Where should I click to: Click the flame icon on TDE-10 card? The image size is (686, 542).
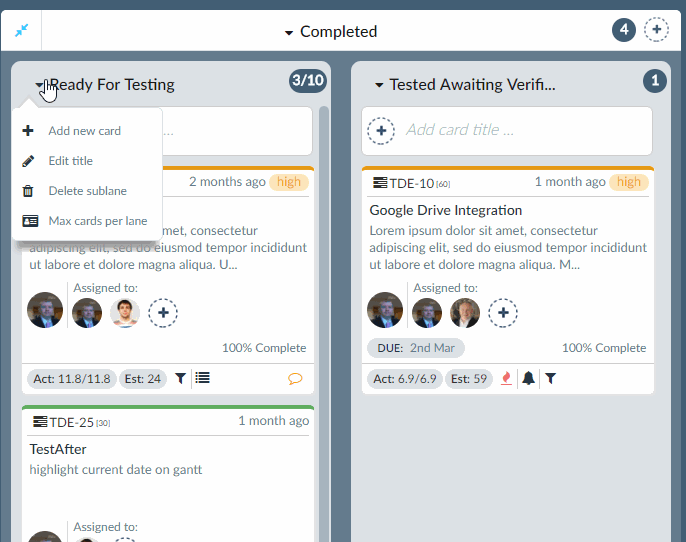(506, 378)
